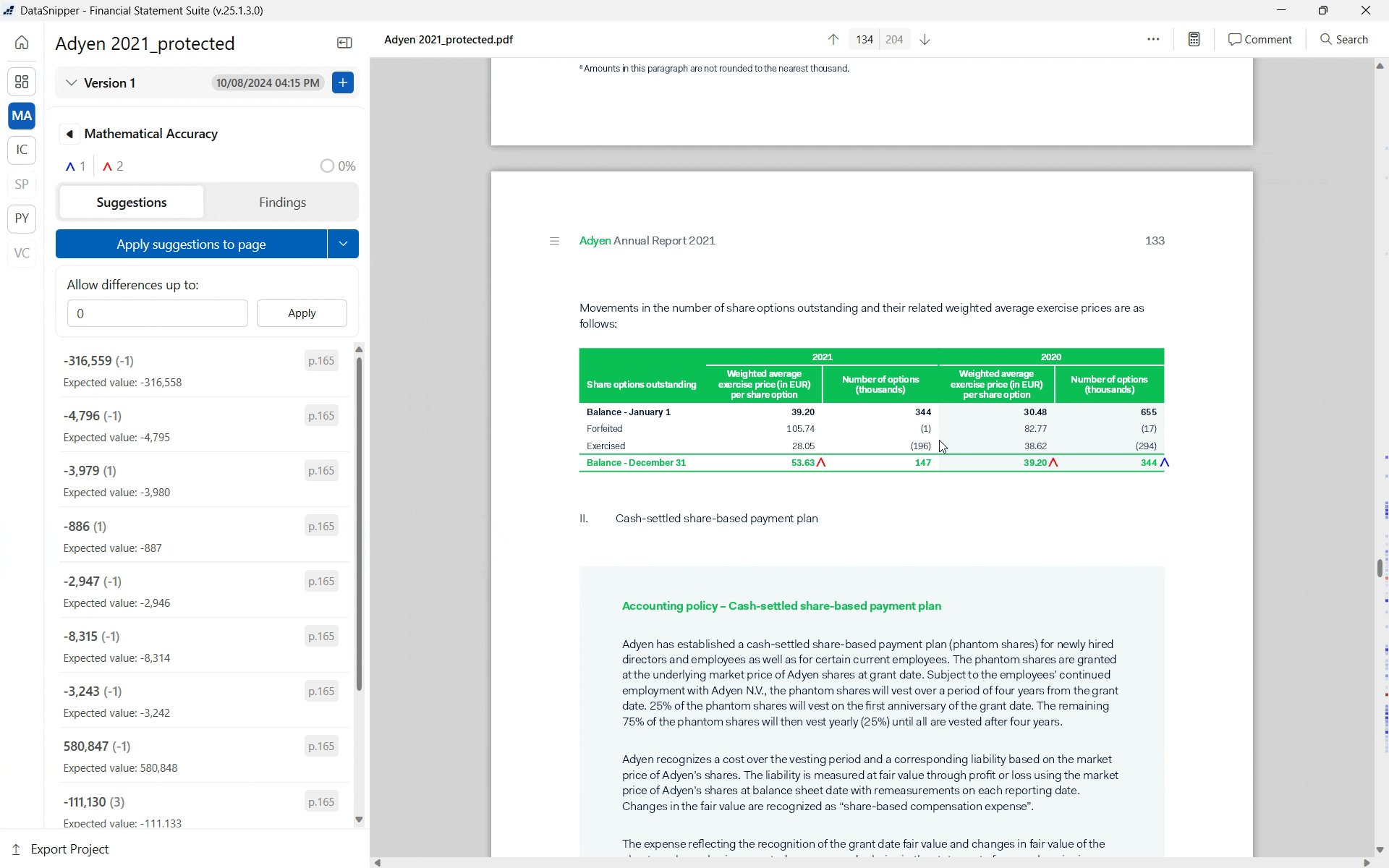
Task: Click the suggestions list scrollbar thumb
Action: click(359, 524)
